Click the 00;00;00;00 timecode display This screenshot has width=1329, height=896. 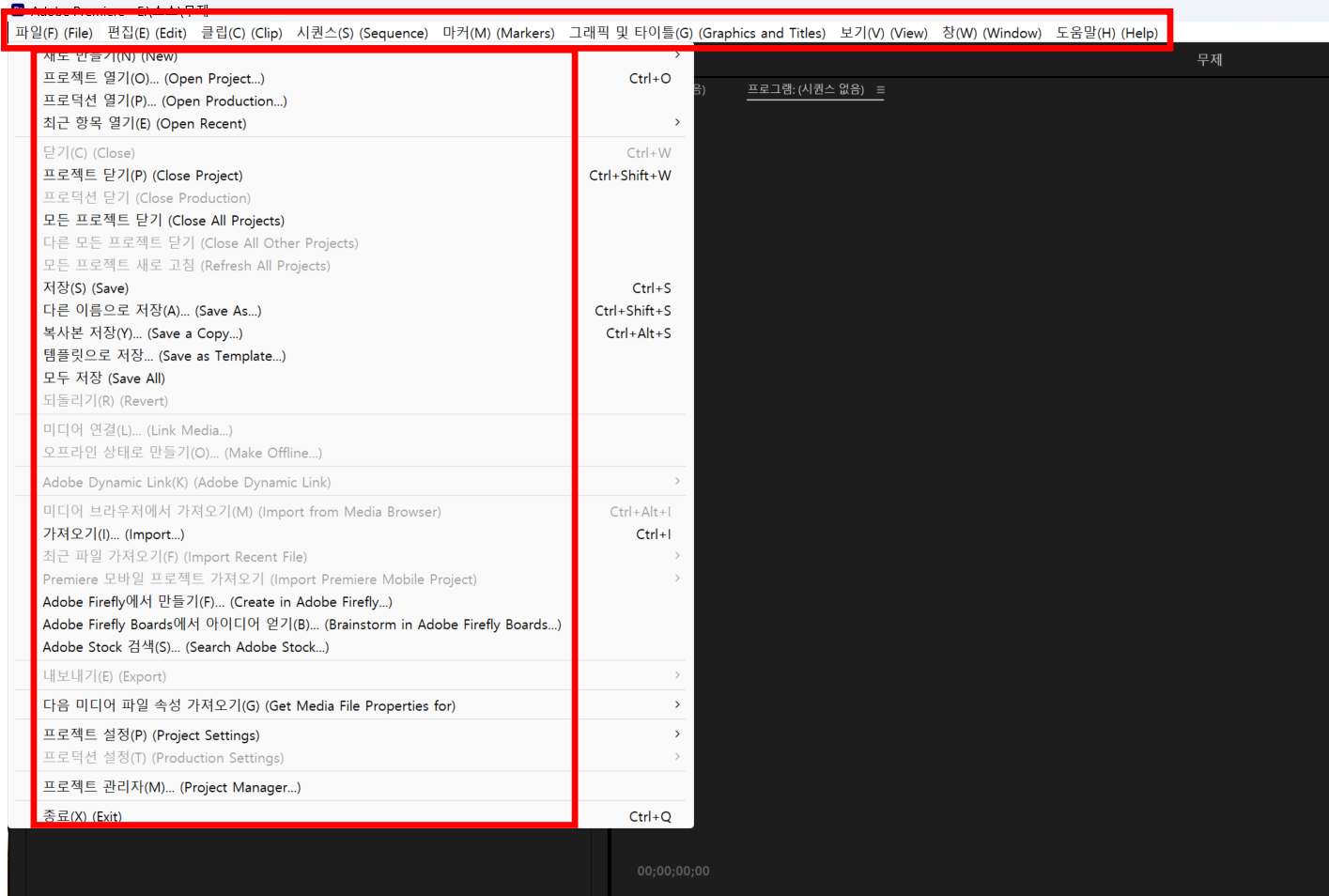pos(673,871)
